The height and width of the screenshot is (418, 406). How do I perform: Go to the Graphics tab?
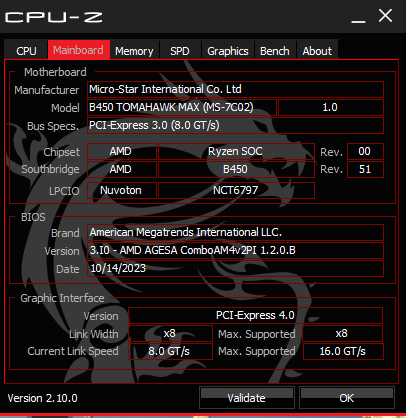tap(228, 51)
